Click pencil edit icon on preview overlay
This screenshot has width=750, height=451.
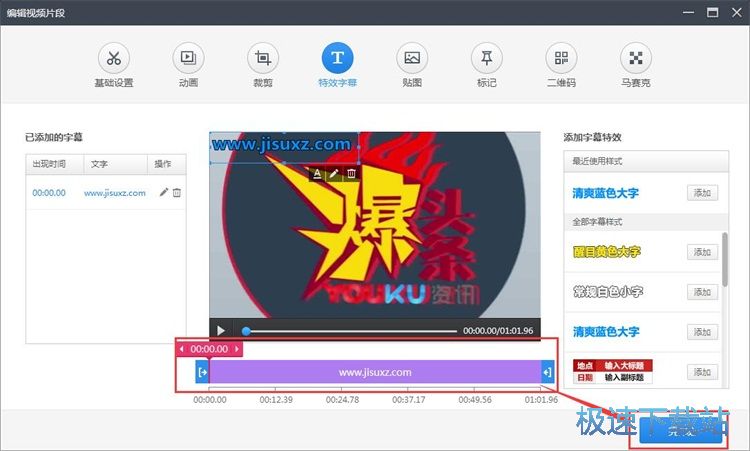(334, 174)
